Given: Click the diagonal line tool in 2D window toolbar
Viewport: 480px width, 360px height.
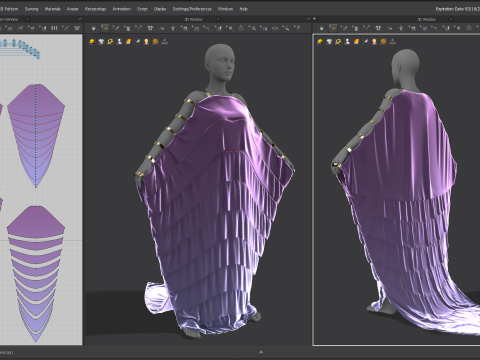Looking at the screenshot, I should tap(66, 28).
